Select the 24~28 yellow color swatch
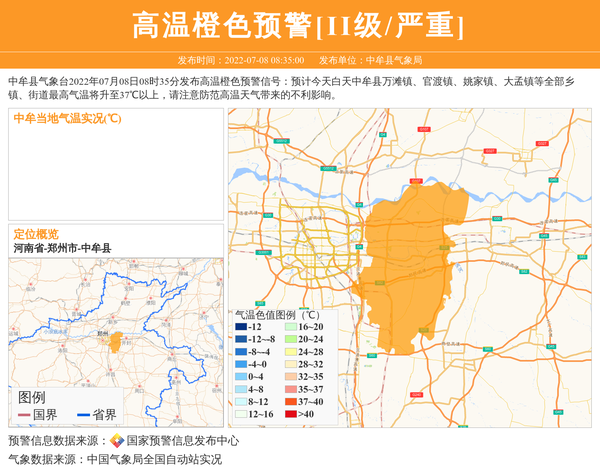The image size is (600, 471). (x=290, y=352)
